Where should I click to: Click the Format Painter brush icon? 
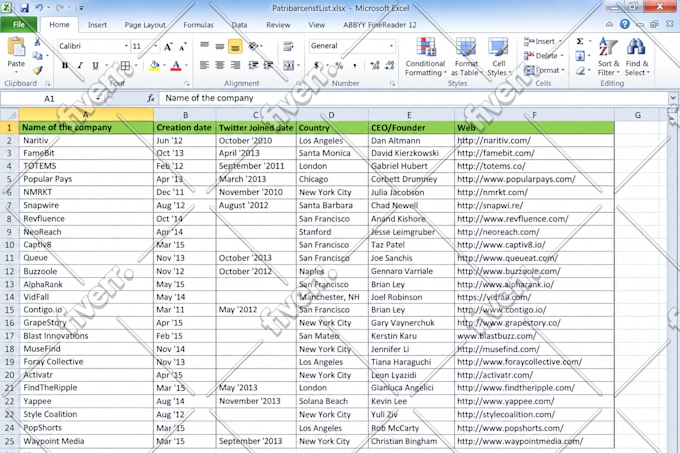(37, 70)
